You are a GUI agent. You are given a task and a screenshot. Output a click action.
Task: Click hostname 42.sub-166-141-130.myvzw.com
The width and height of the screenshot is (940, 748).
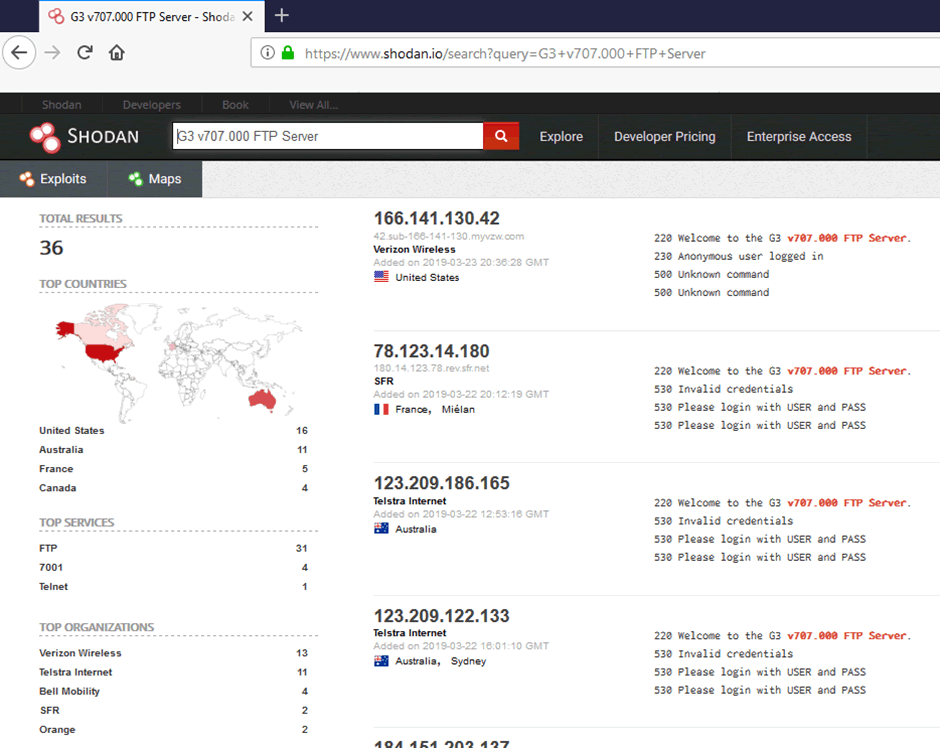pyautogui.click(x=449, y=236)
